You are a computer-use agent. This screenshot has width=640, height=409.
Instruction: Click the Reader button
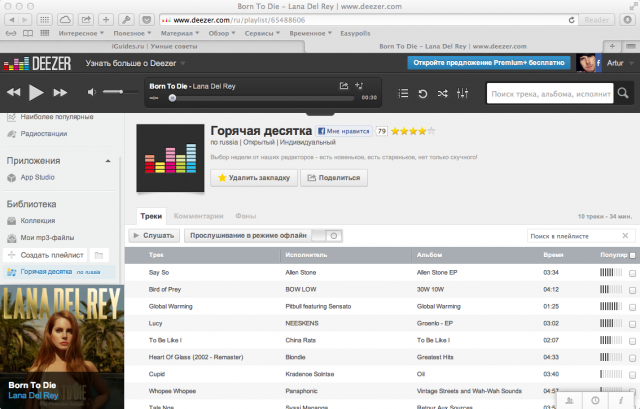[596, 20]
